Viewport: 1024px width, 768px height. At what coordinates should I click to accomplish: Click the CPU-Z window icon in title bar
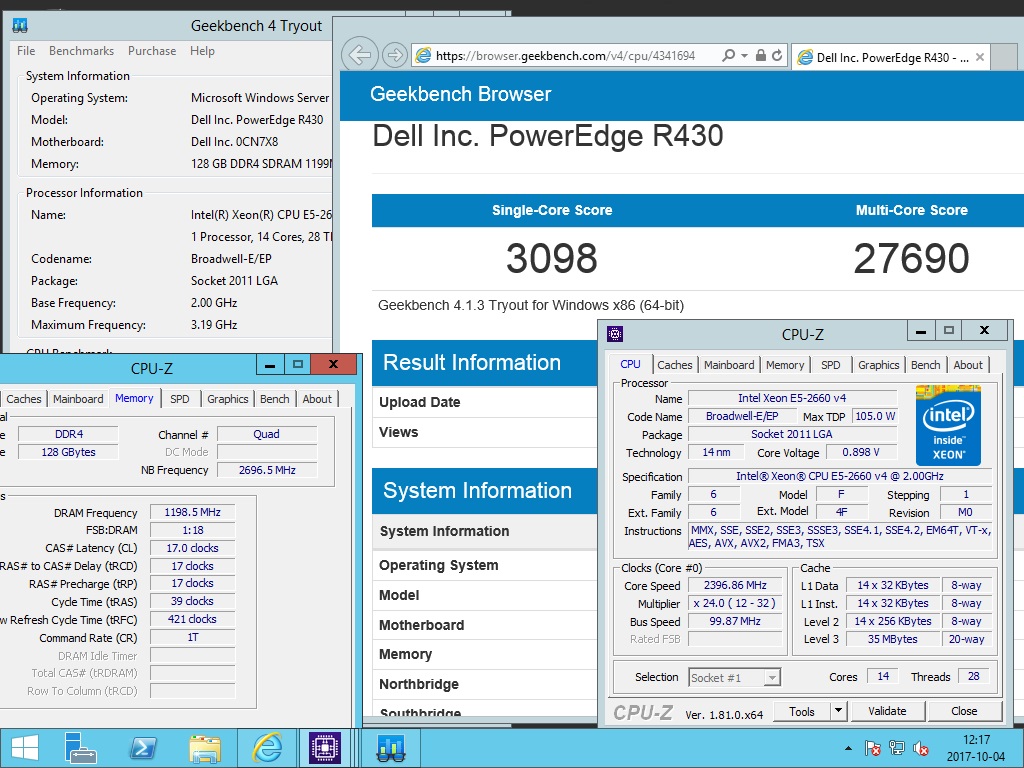point(615,334)
